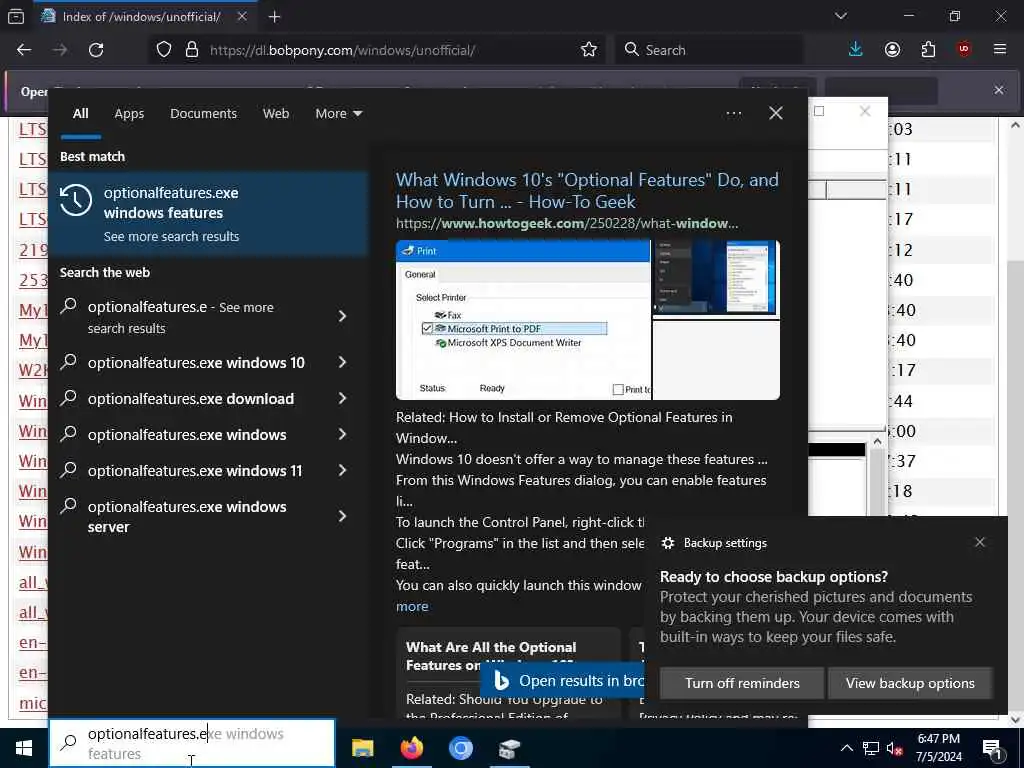This screenshot has width=1024, height=768.
Task: Click the Firefox back arrow
Action: [x=24, y=50]
